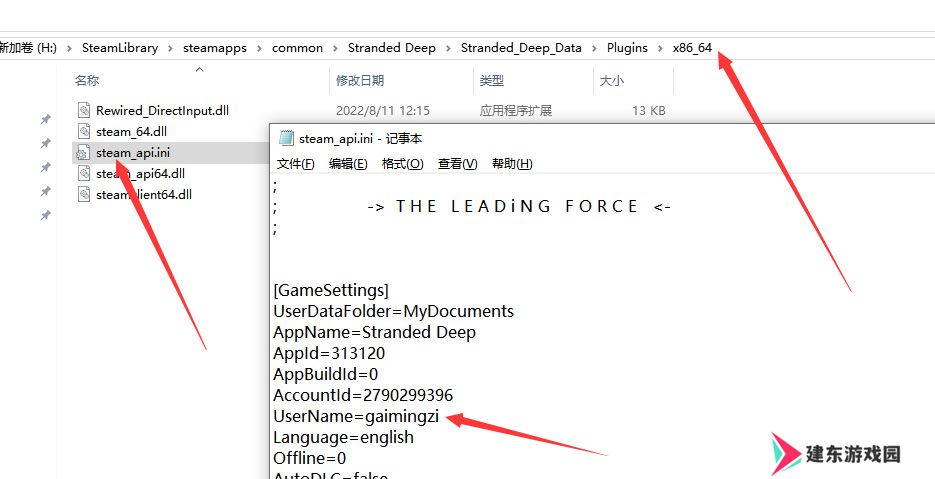Sort files by the 大小 column header
Screen dimensions: 935x479
(x=611, y=81)
